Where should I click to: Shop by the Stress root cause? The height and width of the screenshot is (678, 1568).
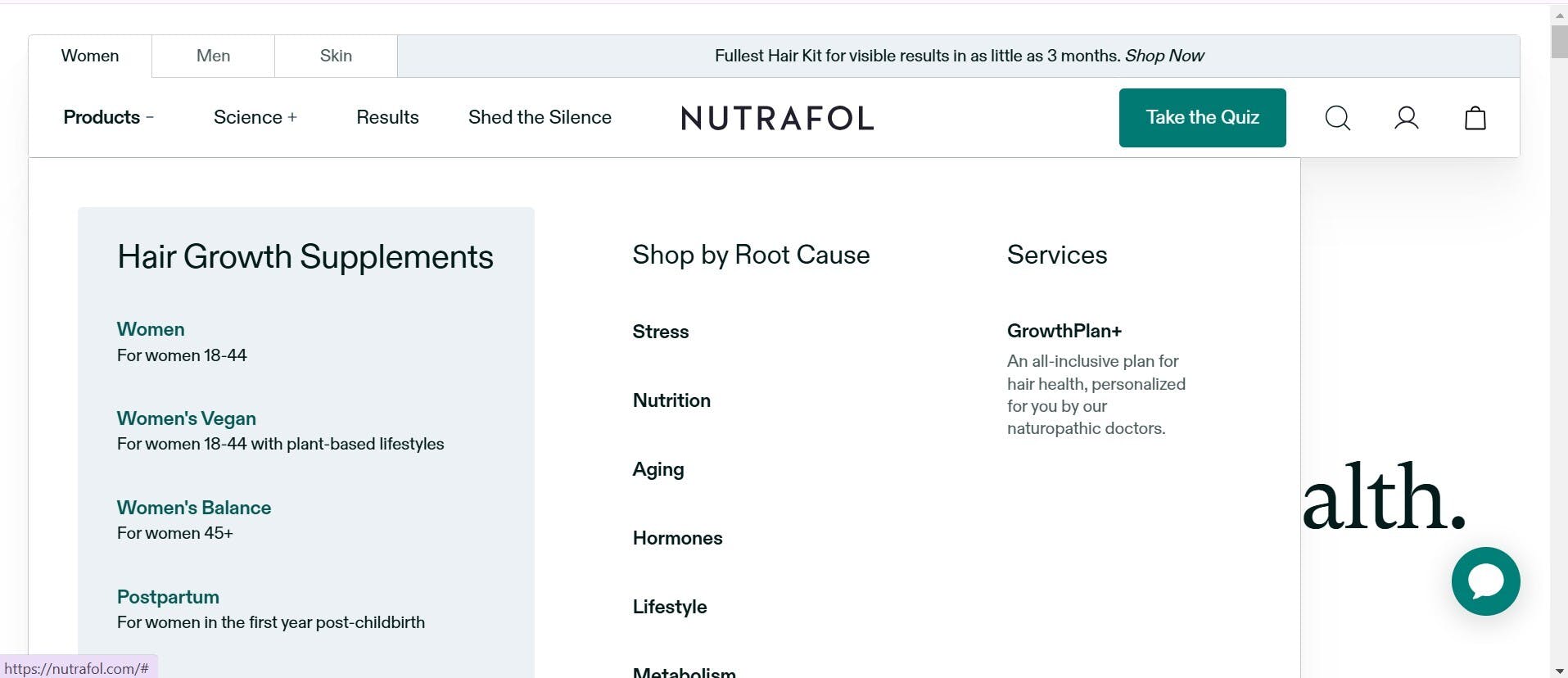(660, 332)
